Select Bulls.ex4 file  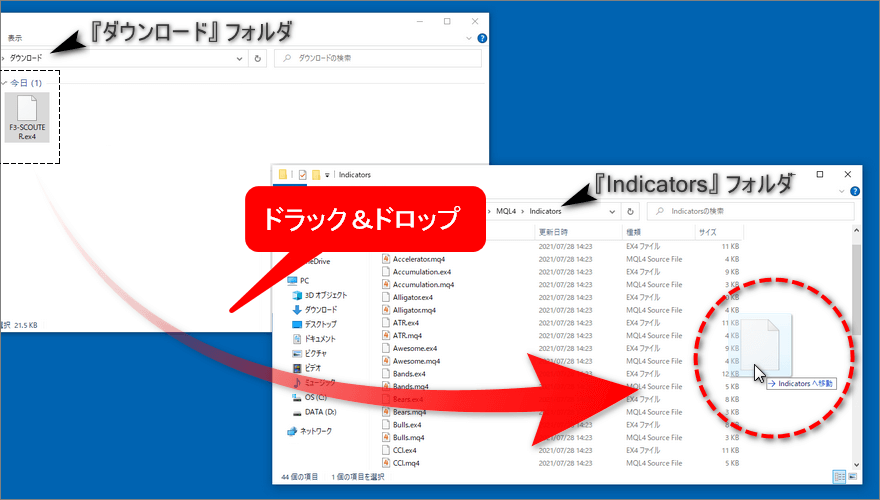[x=407, y=425]
